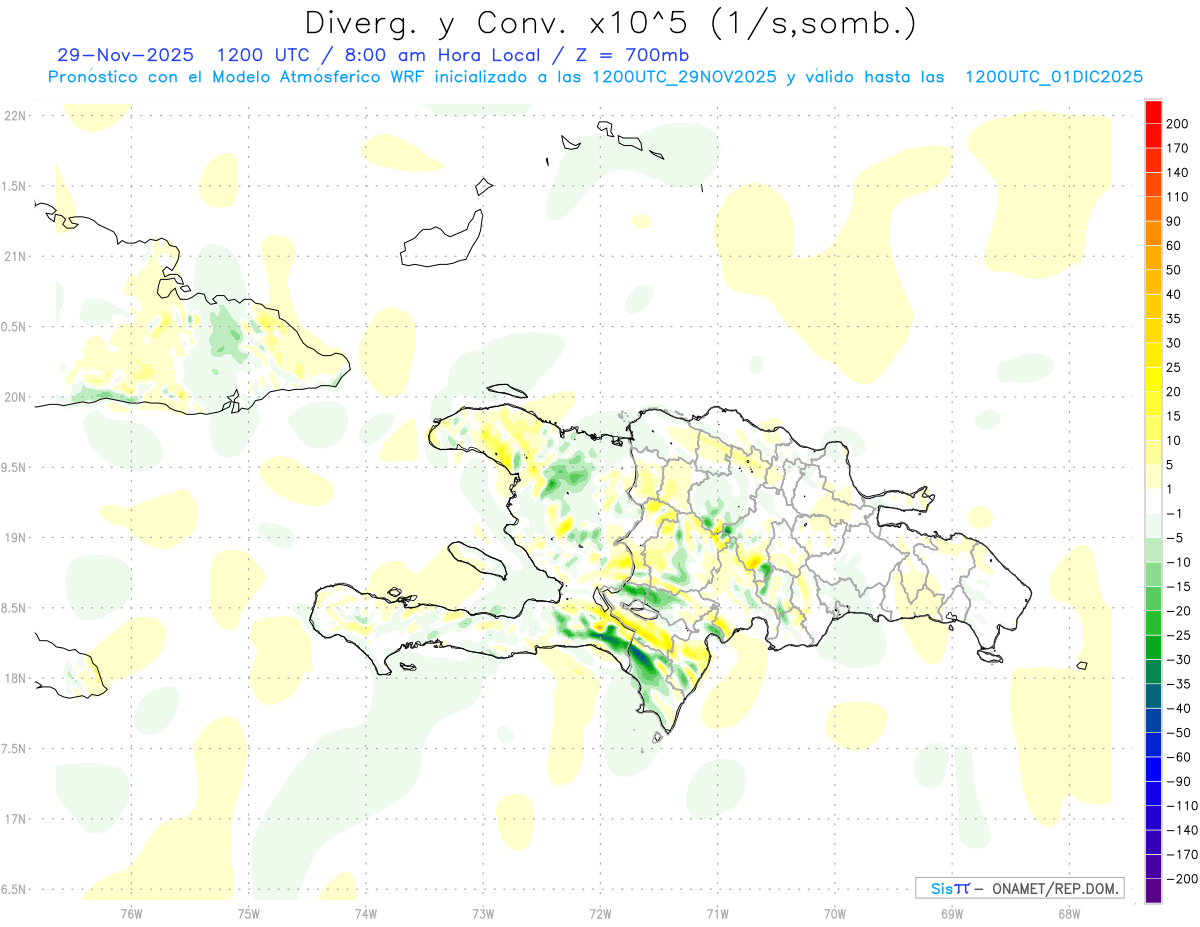1200x927 pixels.
Task: Click the '8.5N' axis label
Action: tap(15, 608)
